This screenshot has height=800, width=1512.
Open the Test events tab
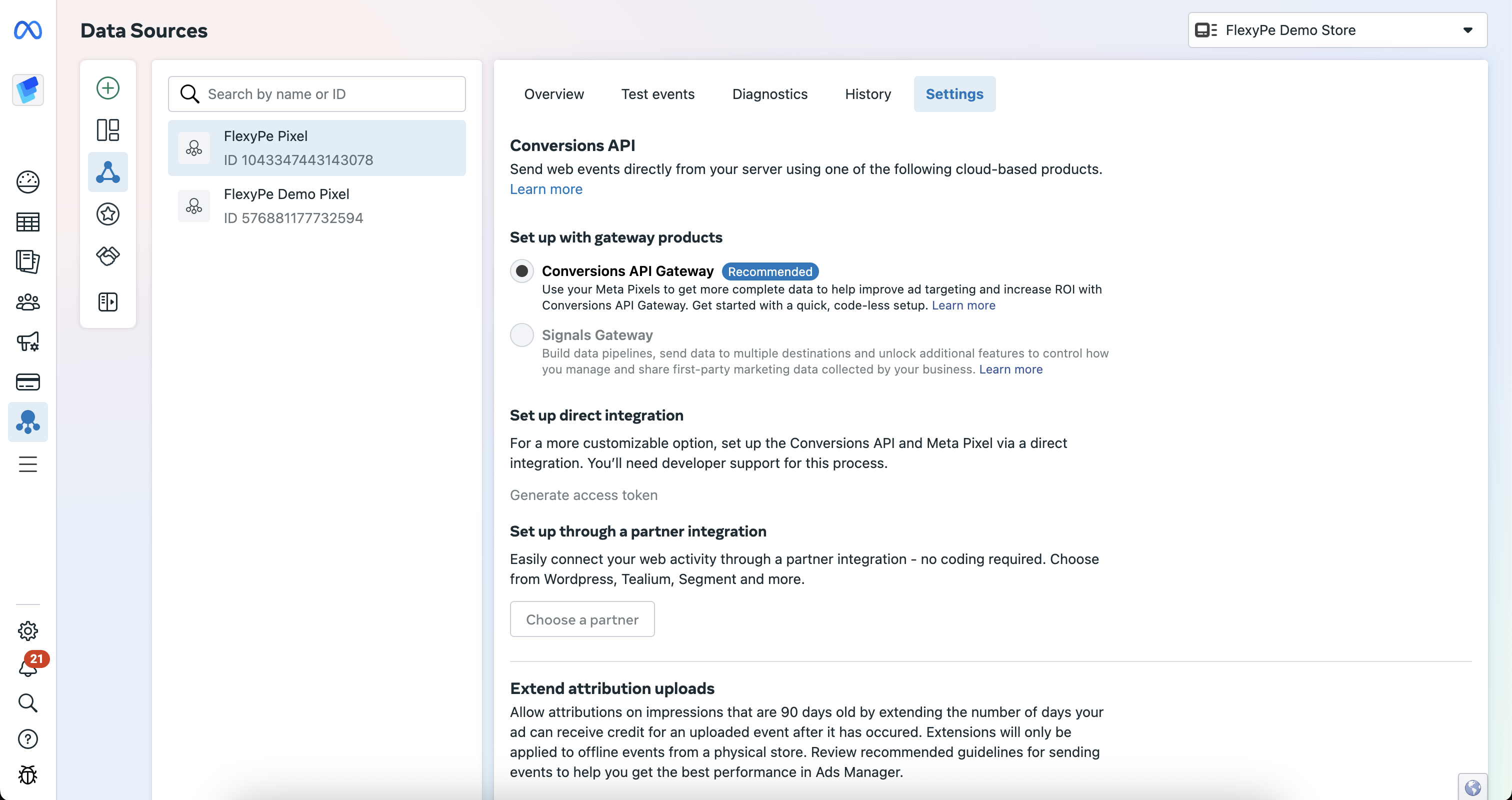pyautogui.click(x=657, y=94)
